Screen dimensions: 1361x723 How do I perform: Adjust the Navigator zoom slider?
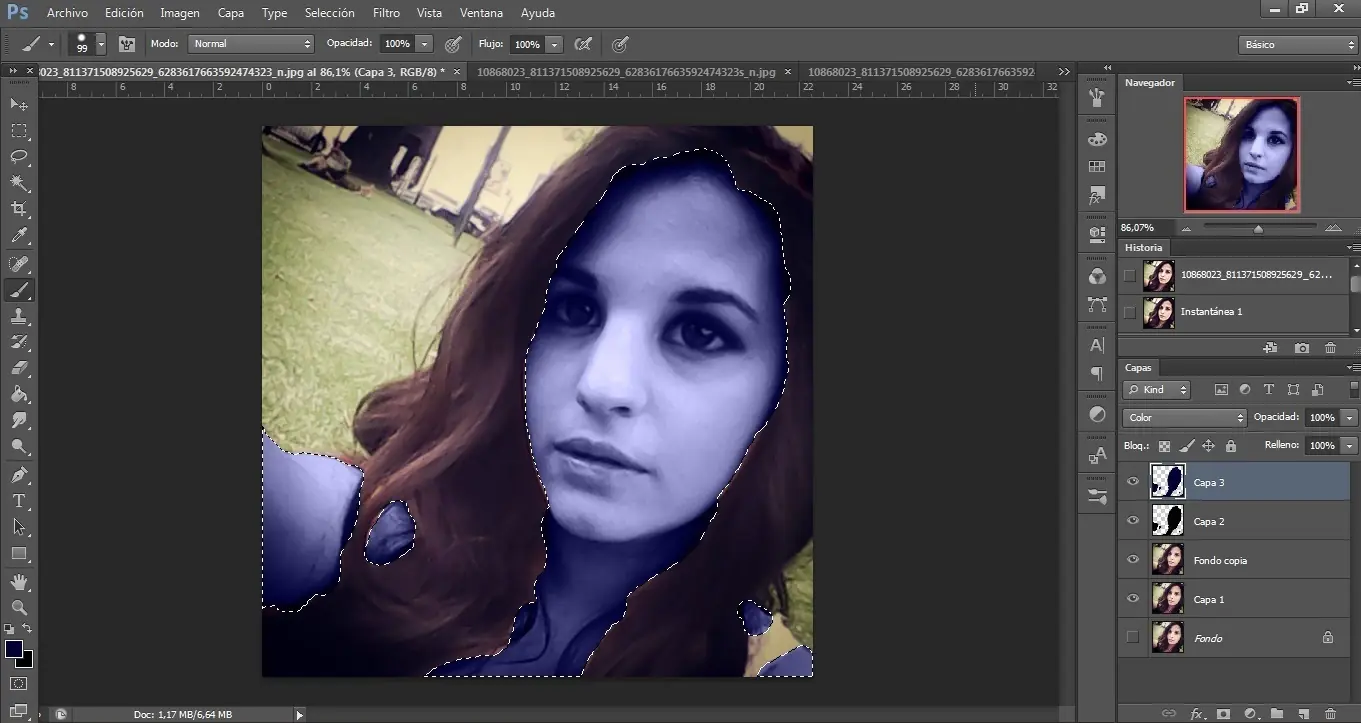(x=1258, y=228)
